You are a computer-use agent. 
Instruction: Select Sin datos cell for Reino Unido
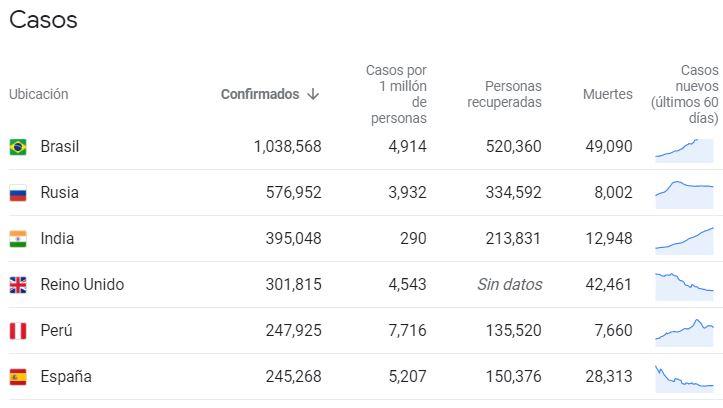[x=509, y=285]
